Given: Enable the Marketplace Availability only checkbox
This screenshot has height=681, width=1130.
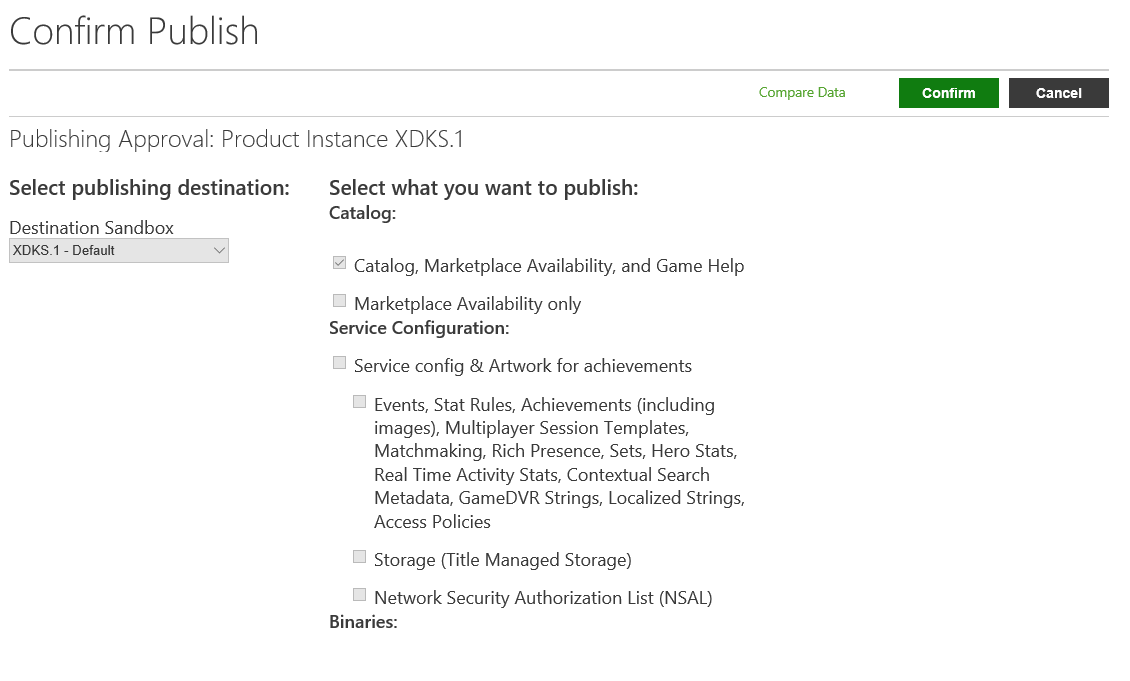Looking at the screenshot, I should [x=339, y=301].
